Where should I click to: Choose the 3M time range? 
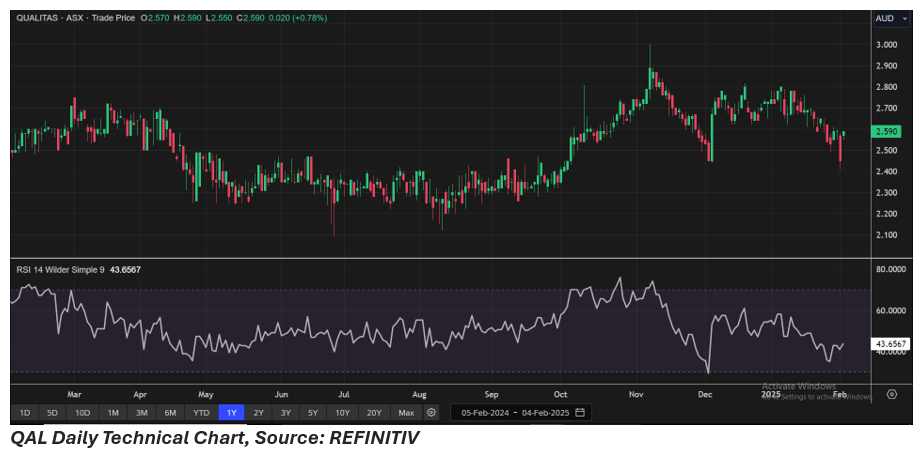142,412
